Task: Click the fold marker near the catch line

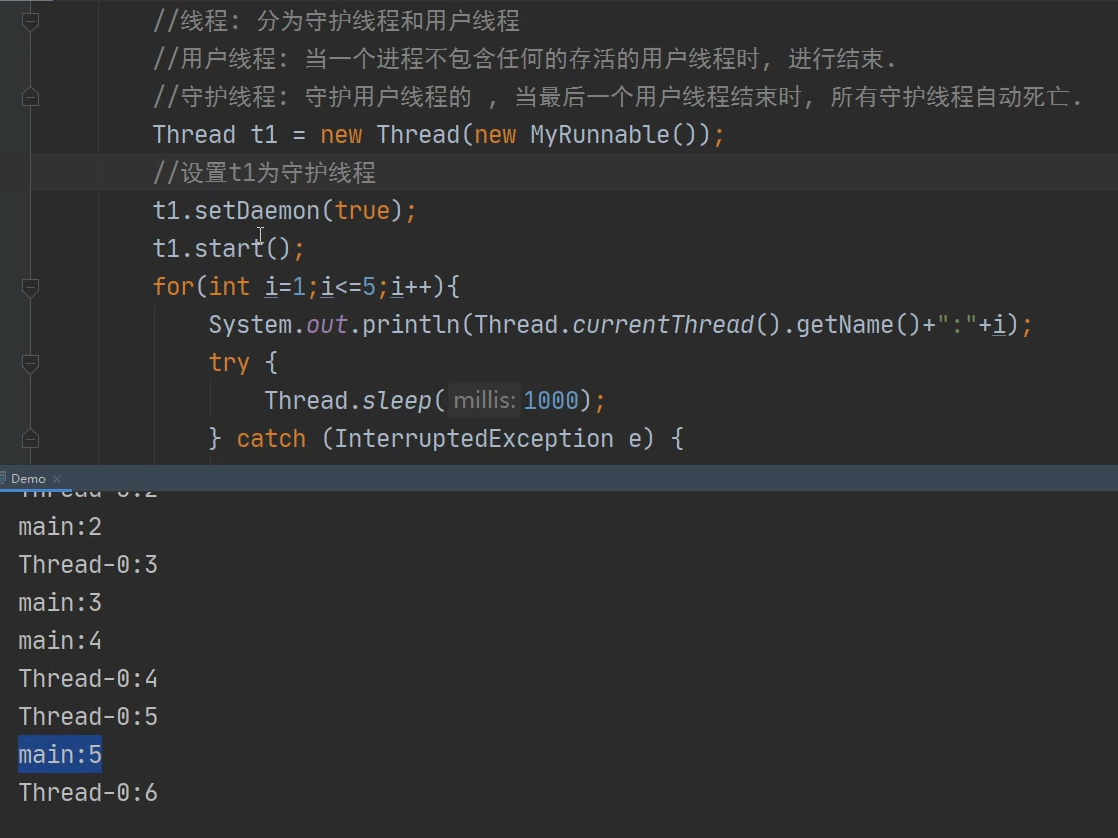Action: [x=30, y=437]
